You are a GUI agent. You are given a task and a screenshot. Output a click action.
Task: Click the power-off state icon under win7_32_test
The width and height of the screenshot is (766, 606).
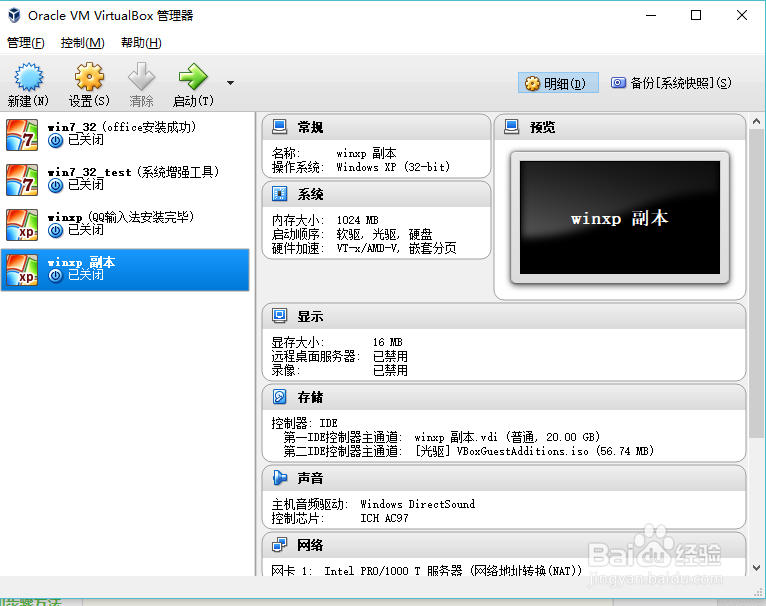click(x=56, y=186)
